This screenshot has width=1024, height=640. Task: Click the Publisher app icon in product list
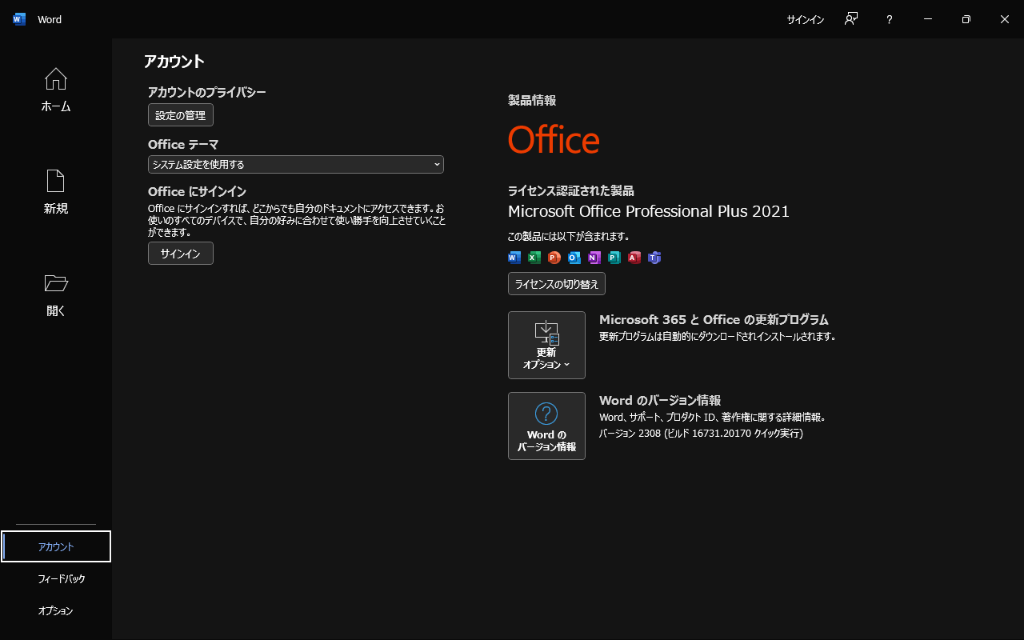615,257
